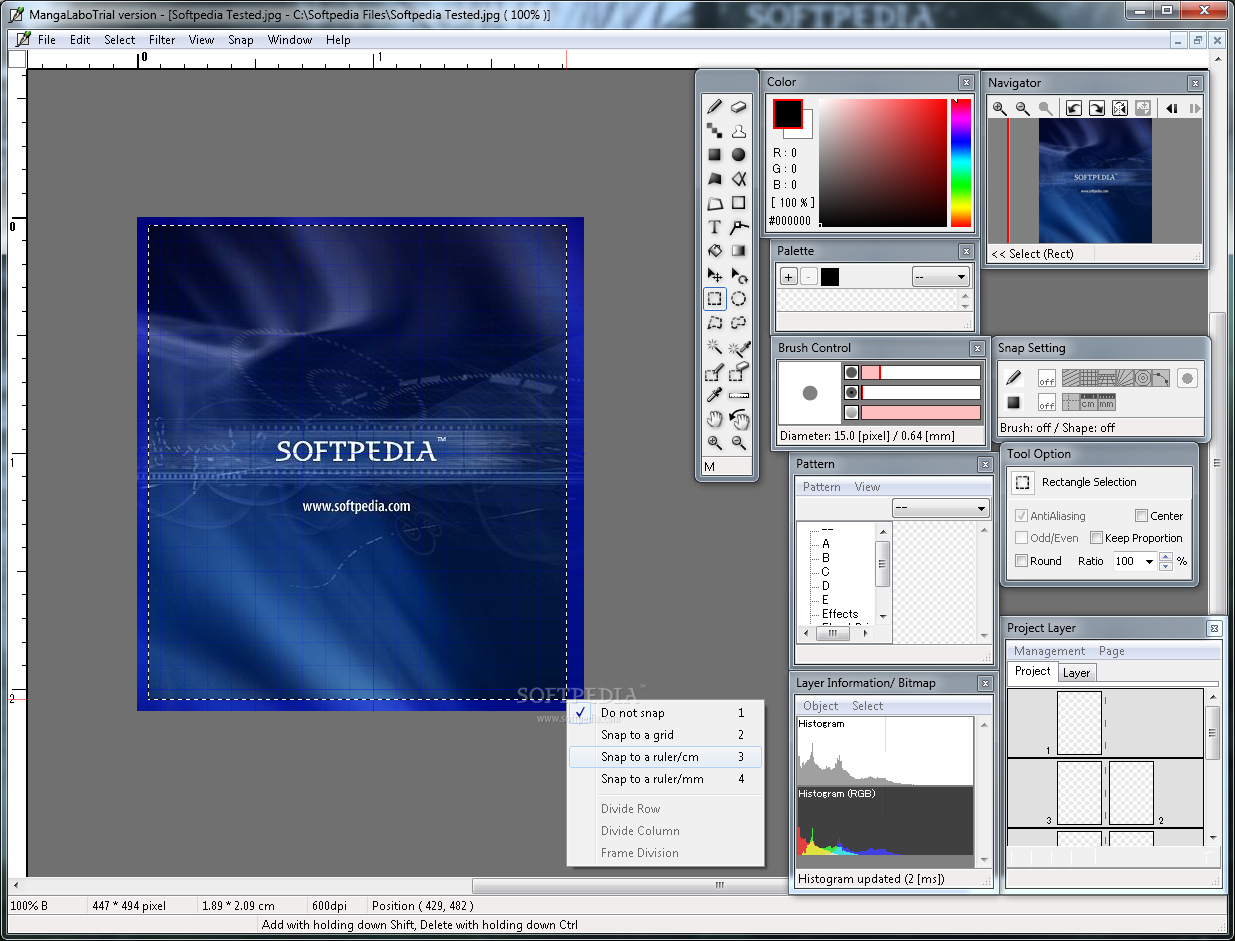Select the Move tool in the toolbox
The height and width of the screenshot is (941, 1235).
714,275
